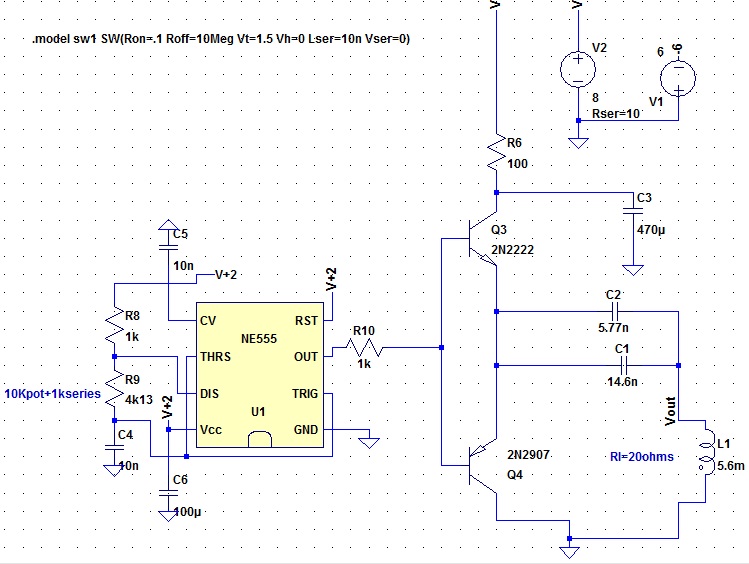Select resistor R10 symbol
Image resolution: width=749 pixels, height=564 pixels.
coord(364,348)
